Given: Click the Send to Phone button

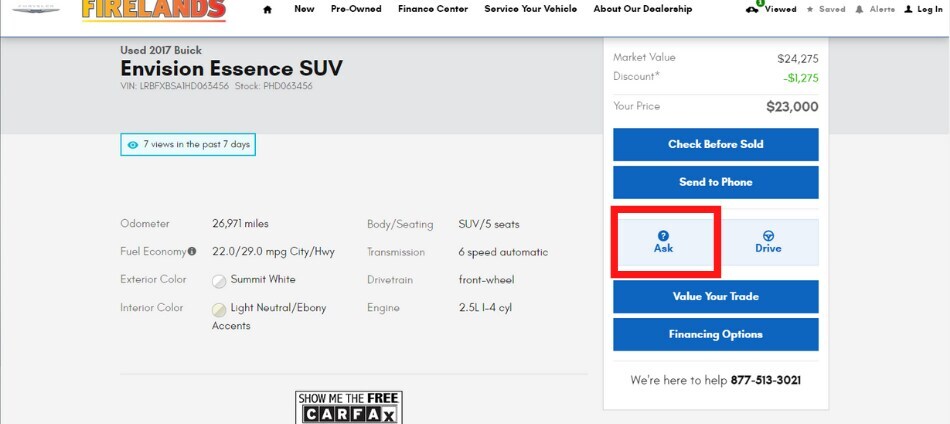Looking at the screenshot, I should pos(716,182).
